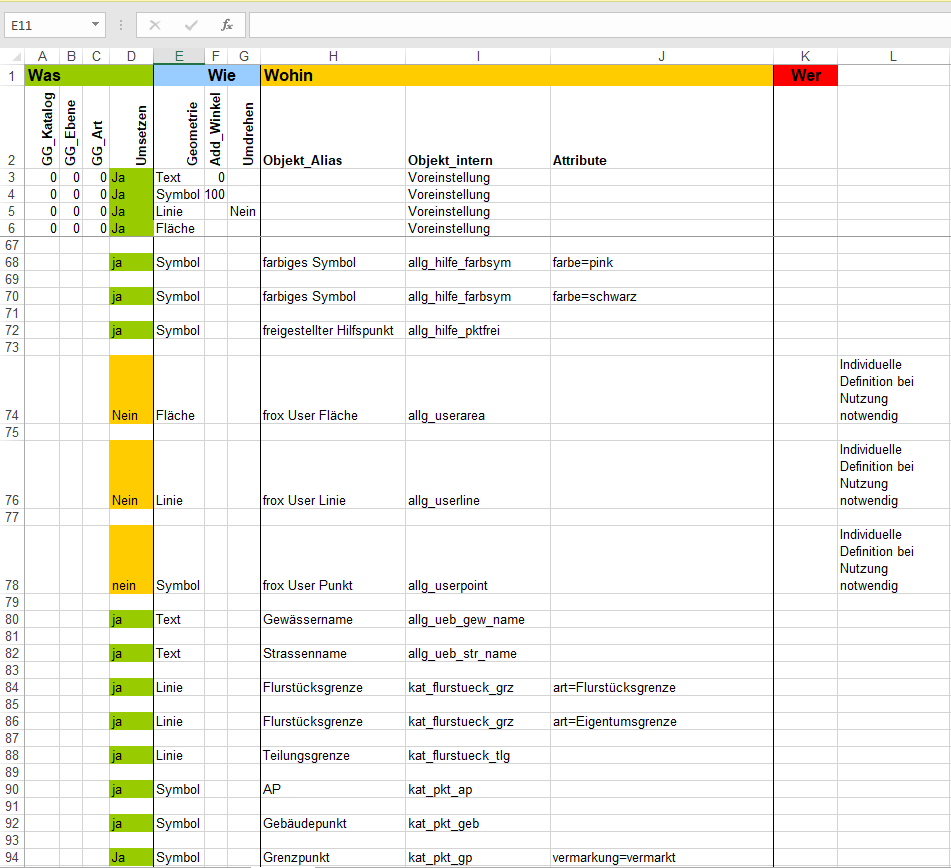Select column K header
Viewport: 951px width, 868px height.
coord(805,56)
